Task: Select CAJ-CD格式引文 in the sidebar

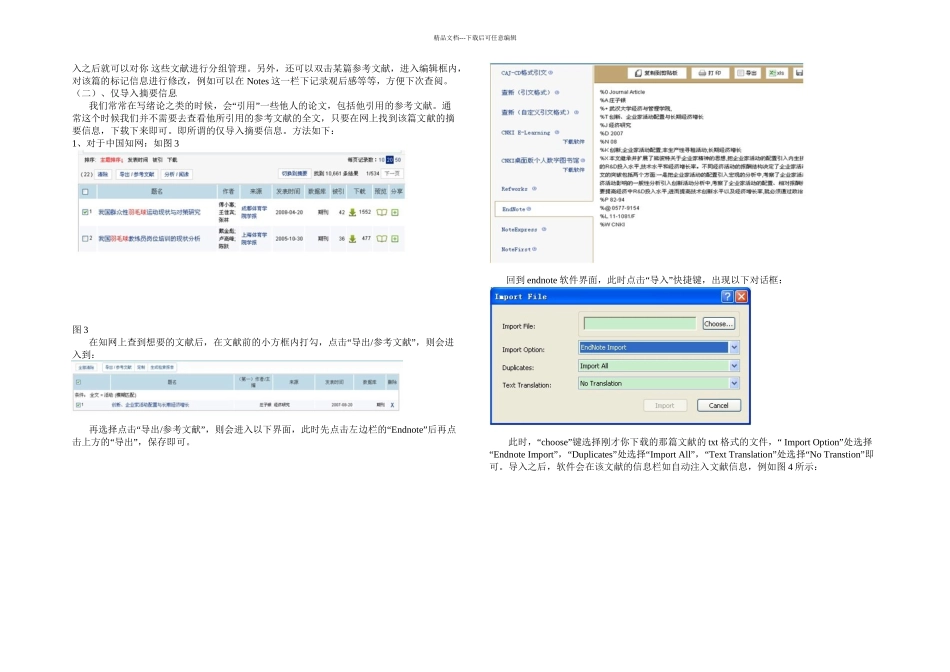Action: pos(524,72)
